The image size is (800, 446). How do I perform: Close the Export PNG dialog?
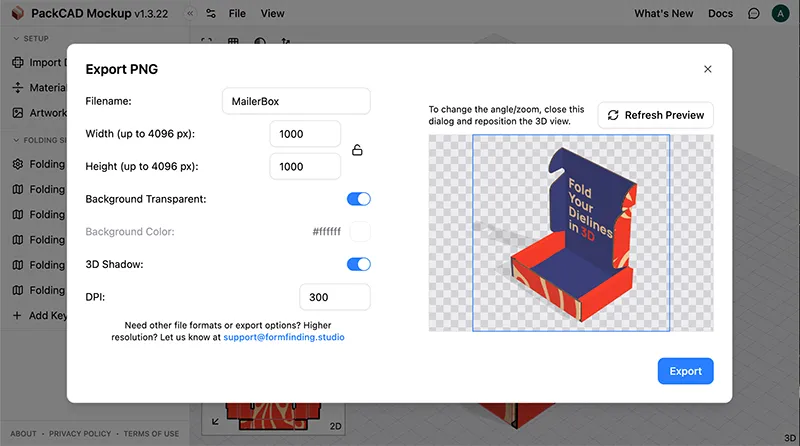point(707,69)
